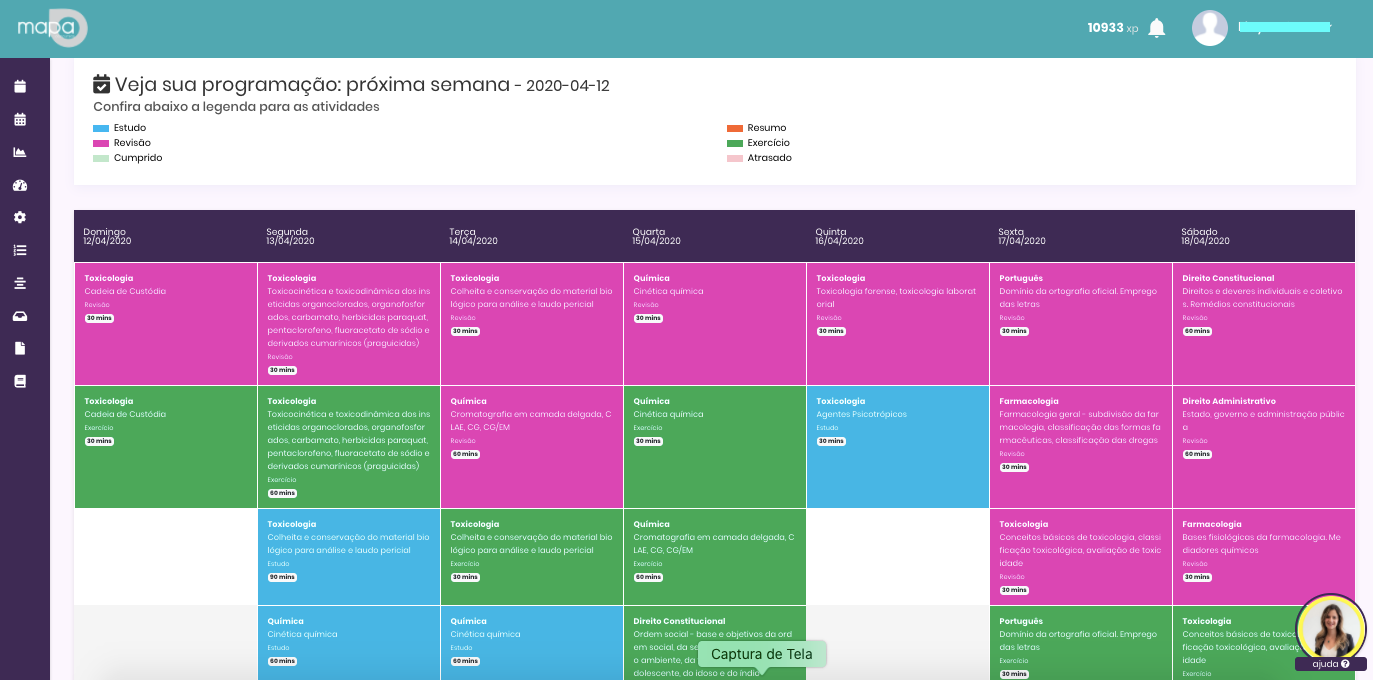Open the inbox tray icon in sidebar

pos(20,316)
